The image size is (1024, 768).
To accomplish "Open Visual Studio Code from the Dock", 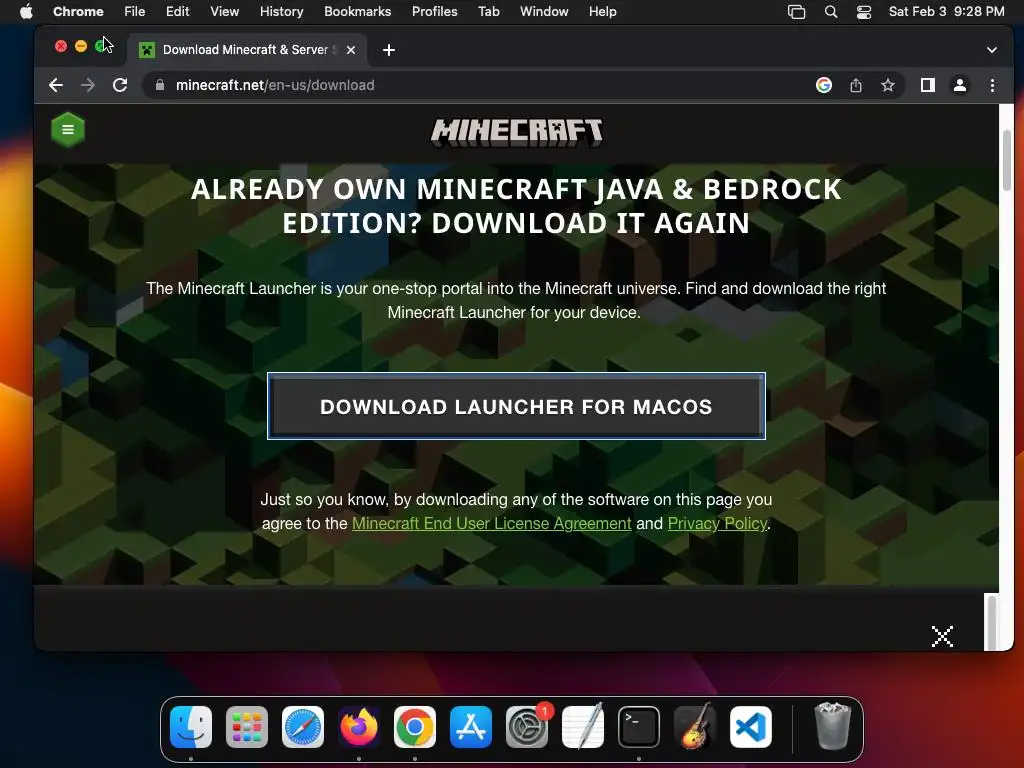I will 751,727.
